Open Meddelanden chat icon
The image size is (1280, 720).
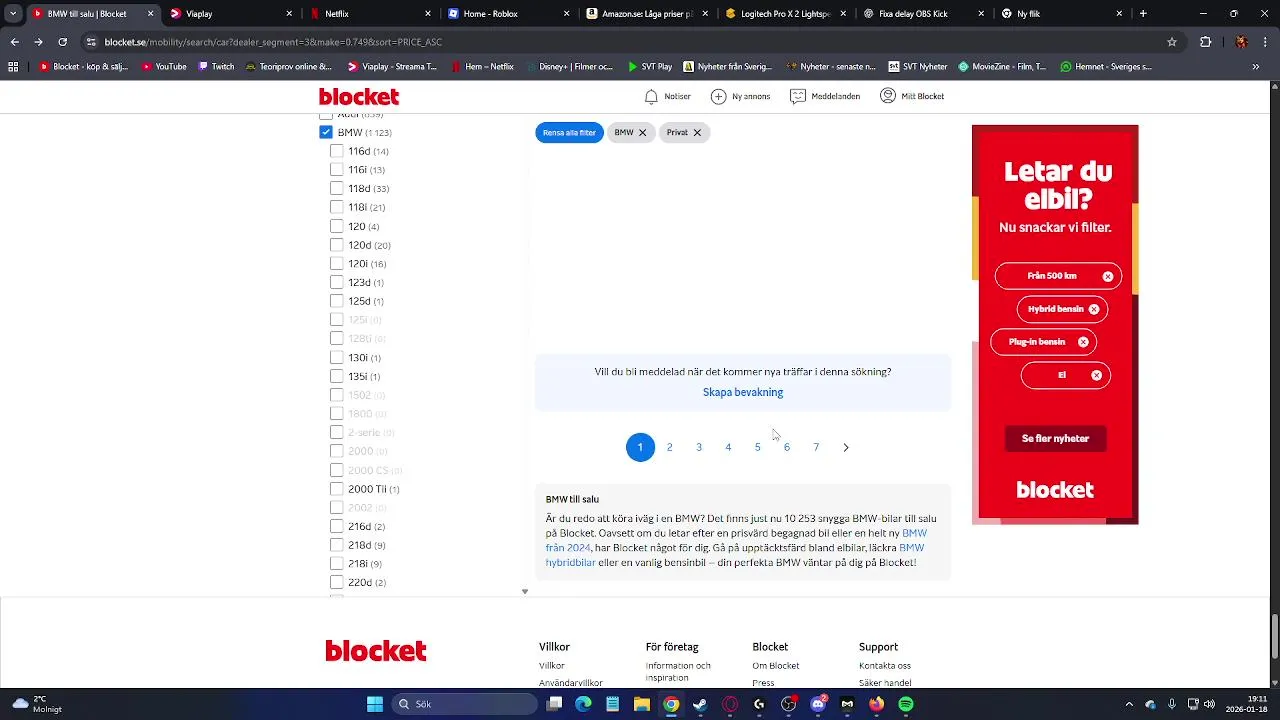(797, 96)
